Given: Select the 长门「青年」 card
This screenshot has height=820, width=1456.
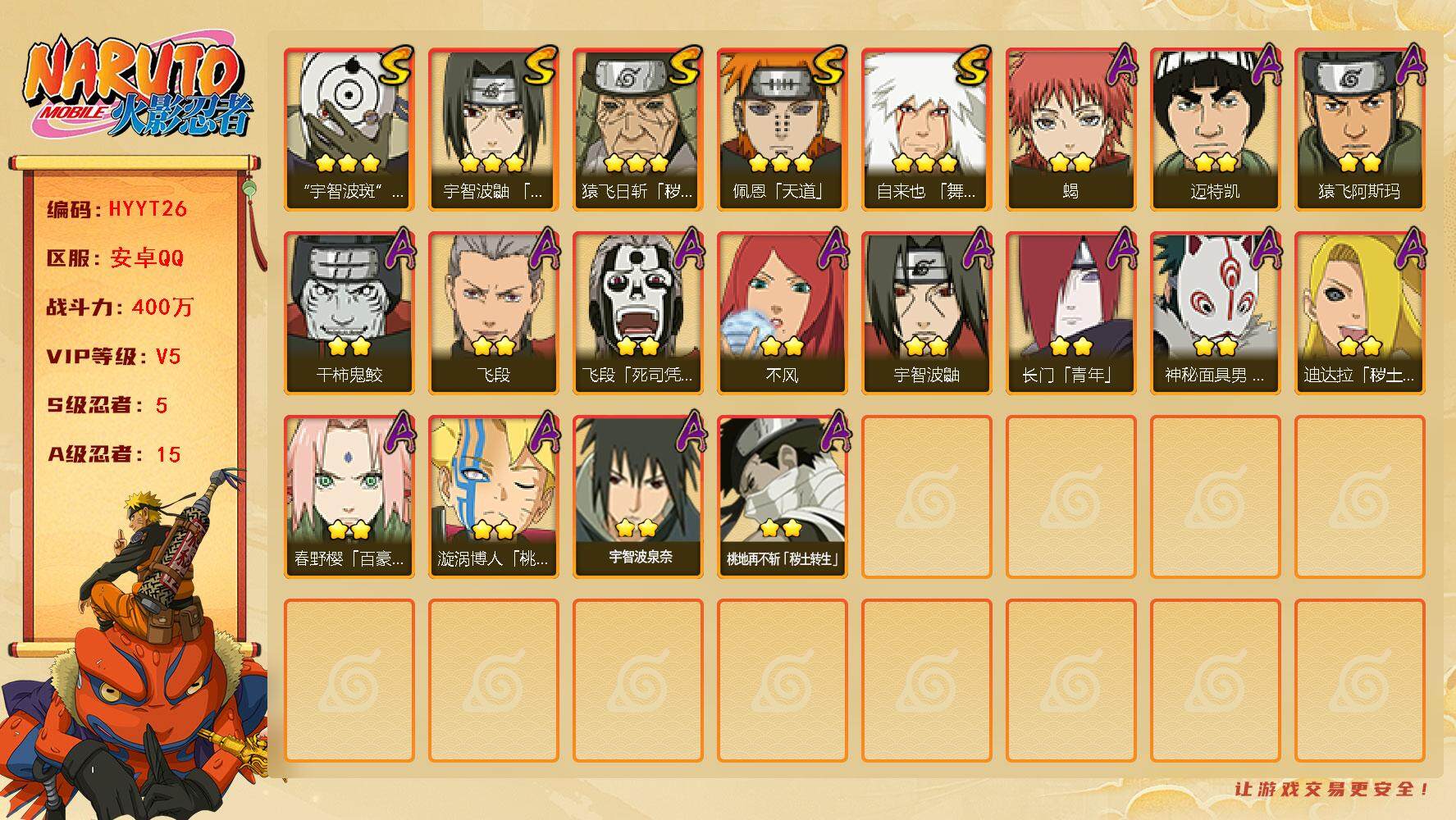Looking at the screenshot, I should tap(1070, 313).
